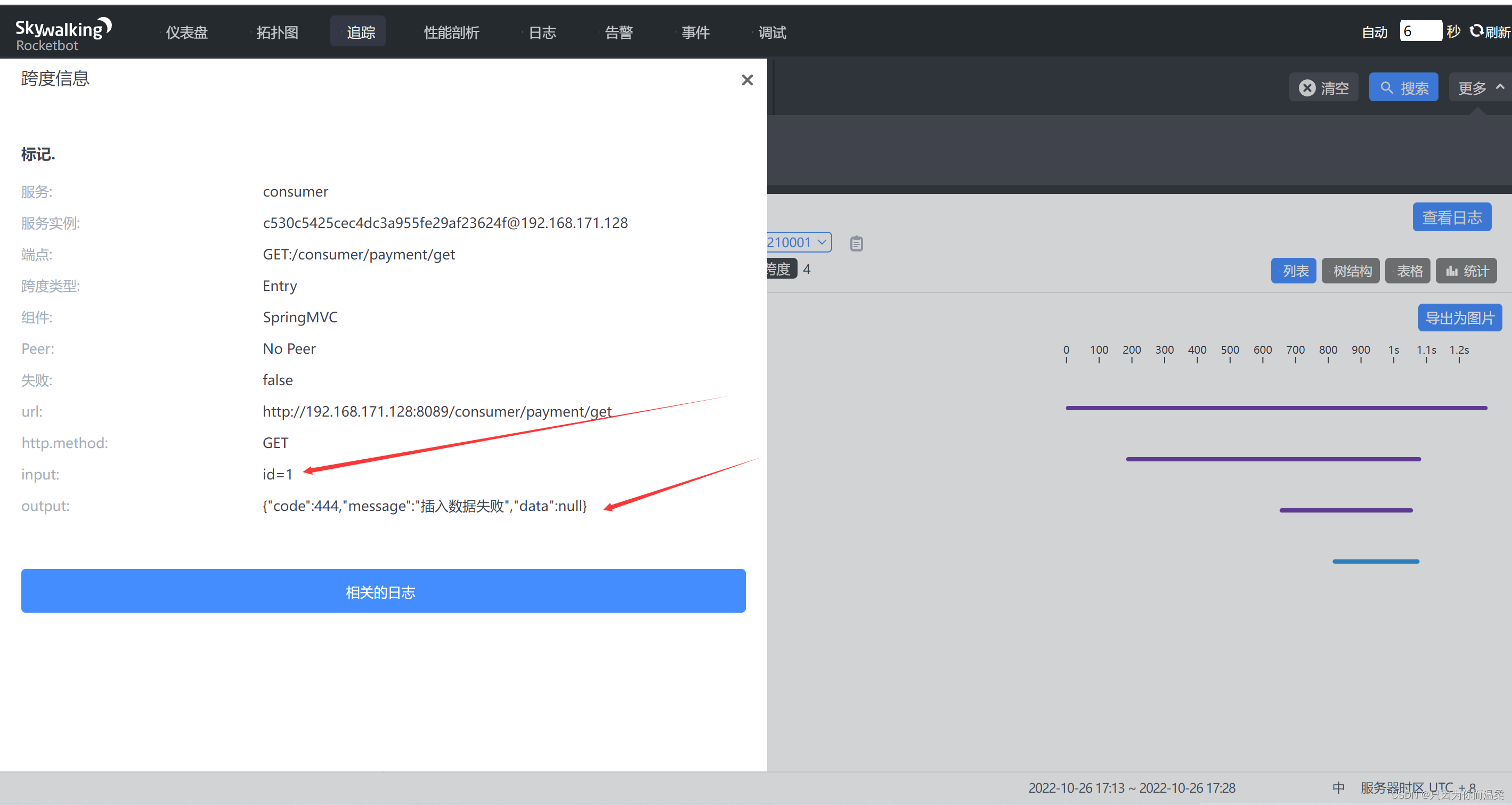Click the auto refresh seconds input
The height and width of the screenshot is (805, 1512).
tap(1419, 31)
